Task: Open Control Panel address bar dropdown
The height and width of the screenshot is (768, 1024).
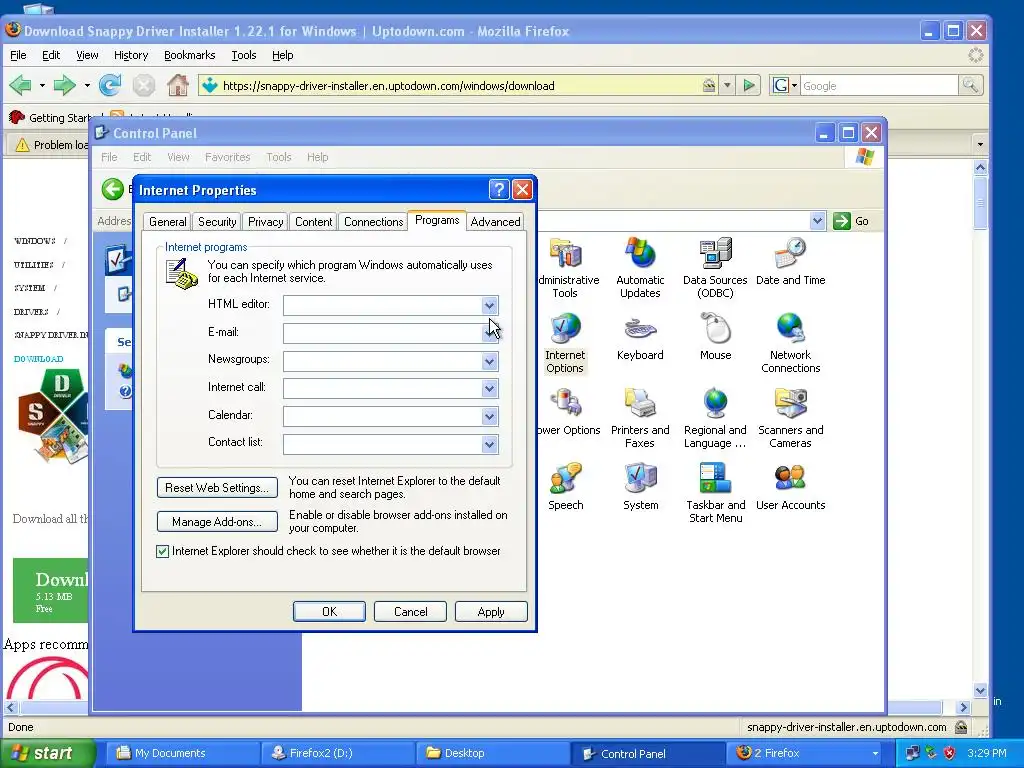Action: [x=818, y=221]
